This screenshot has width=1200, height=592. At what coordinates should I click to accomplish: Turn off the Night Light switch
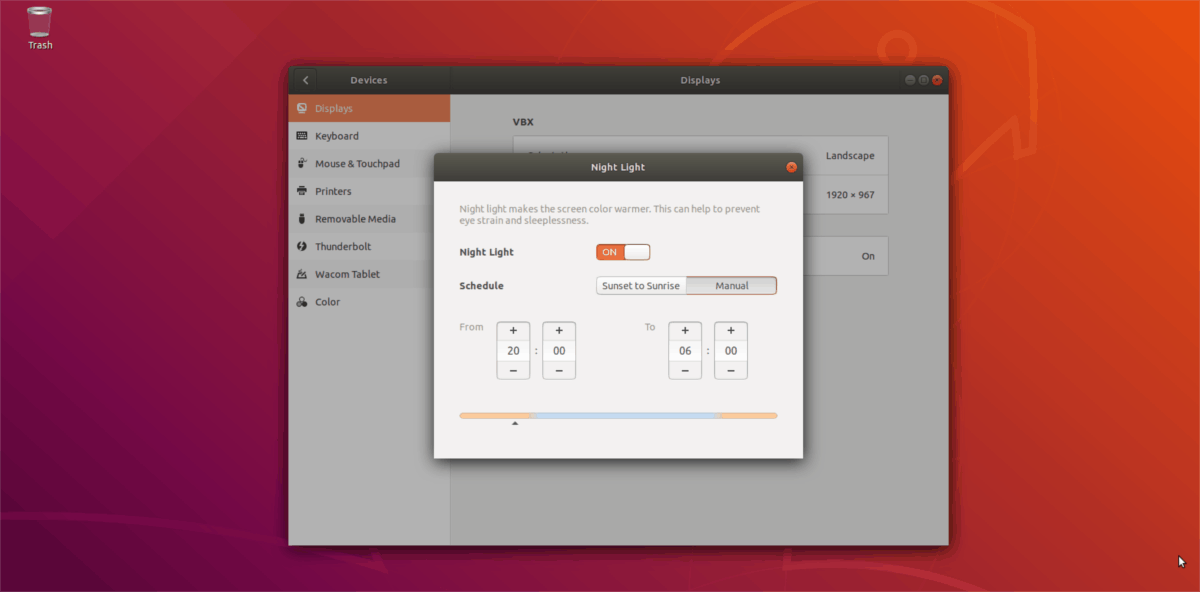click(x=623, y=252)
